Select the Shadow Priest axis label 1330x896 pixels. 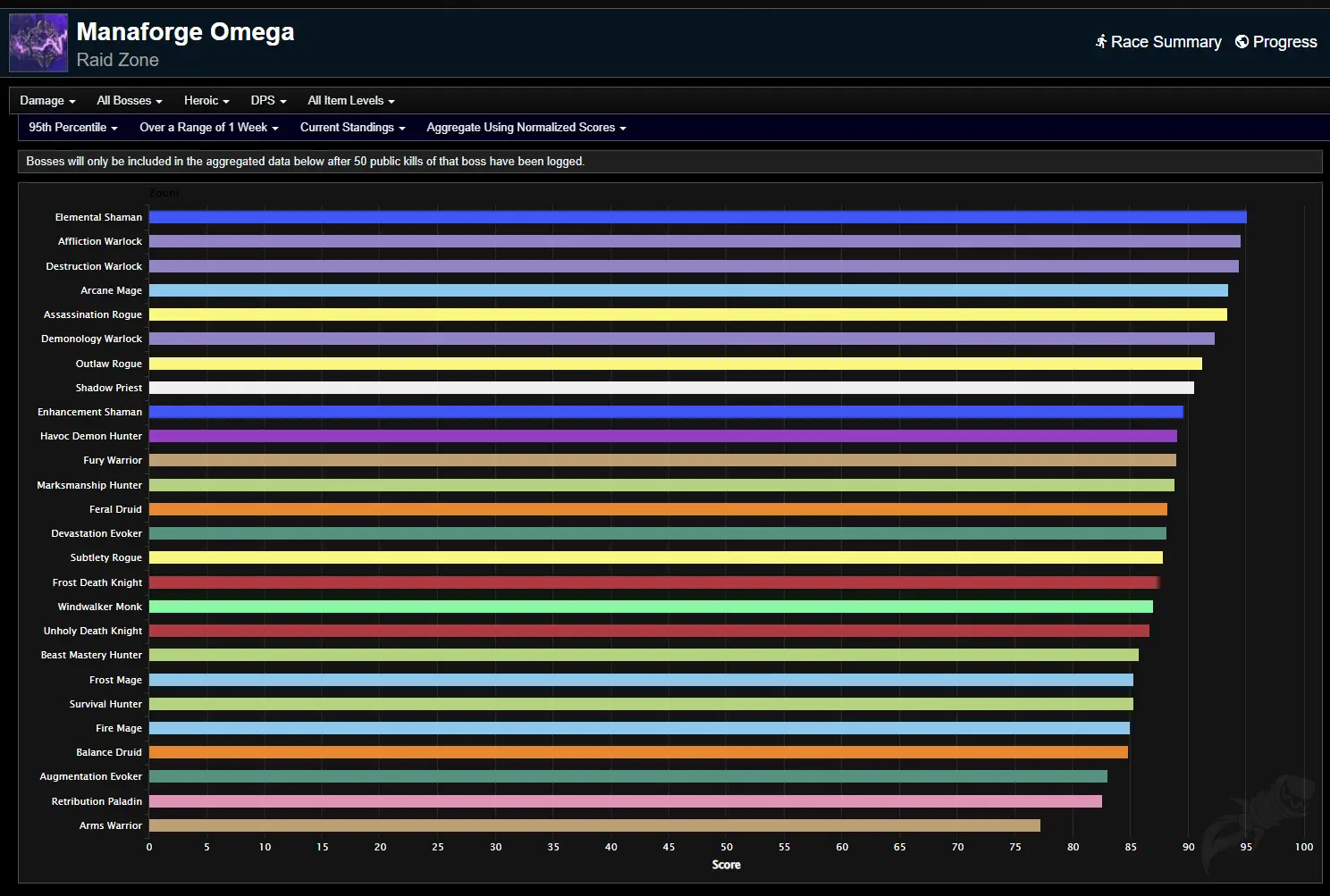(109, 388)
